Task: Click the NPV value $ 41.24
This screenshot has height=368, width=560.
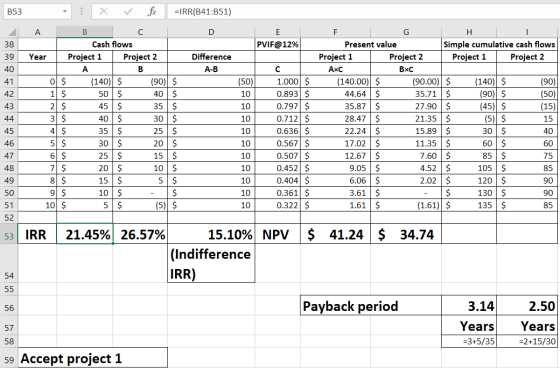Action: [335, 234]
